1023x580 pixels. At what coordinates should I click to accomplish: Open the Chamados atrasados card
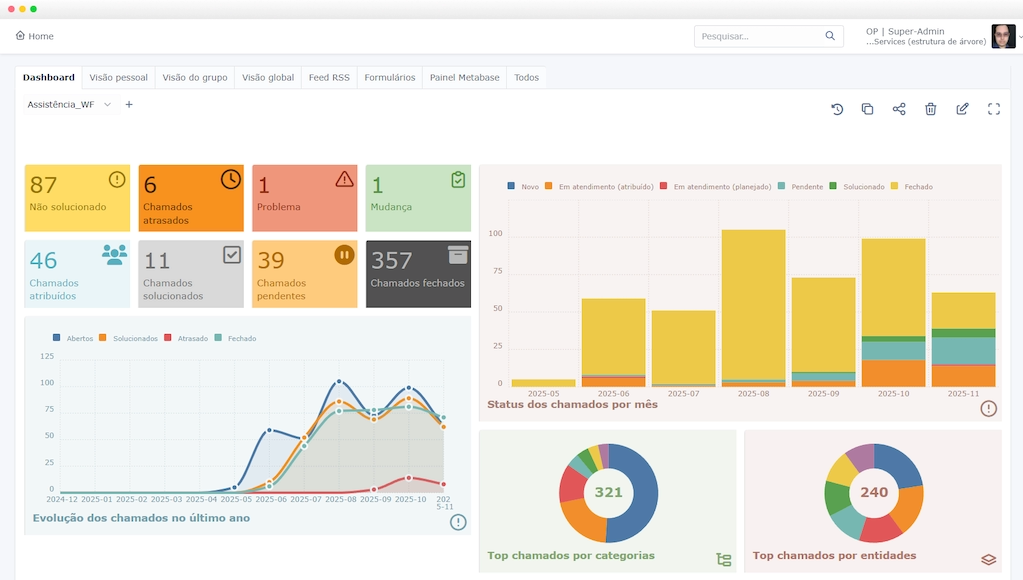(x=190, y=198)
